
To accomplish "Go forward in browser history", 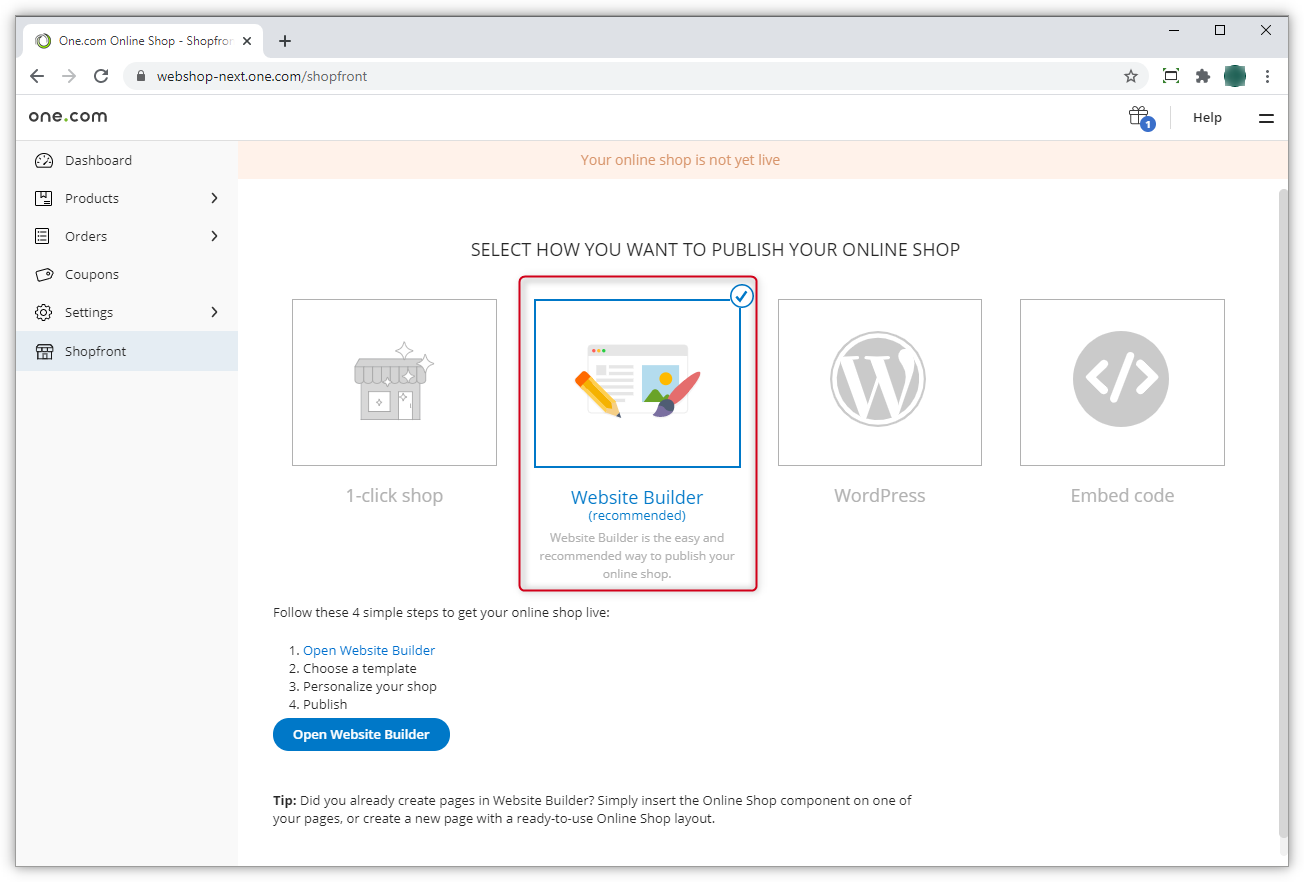I will 69,76.
